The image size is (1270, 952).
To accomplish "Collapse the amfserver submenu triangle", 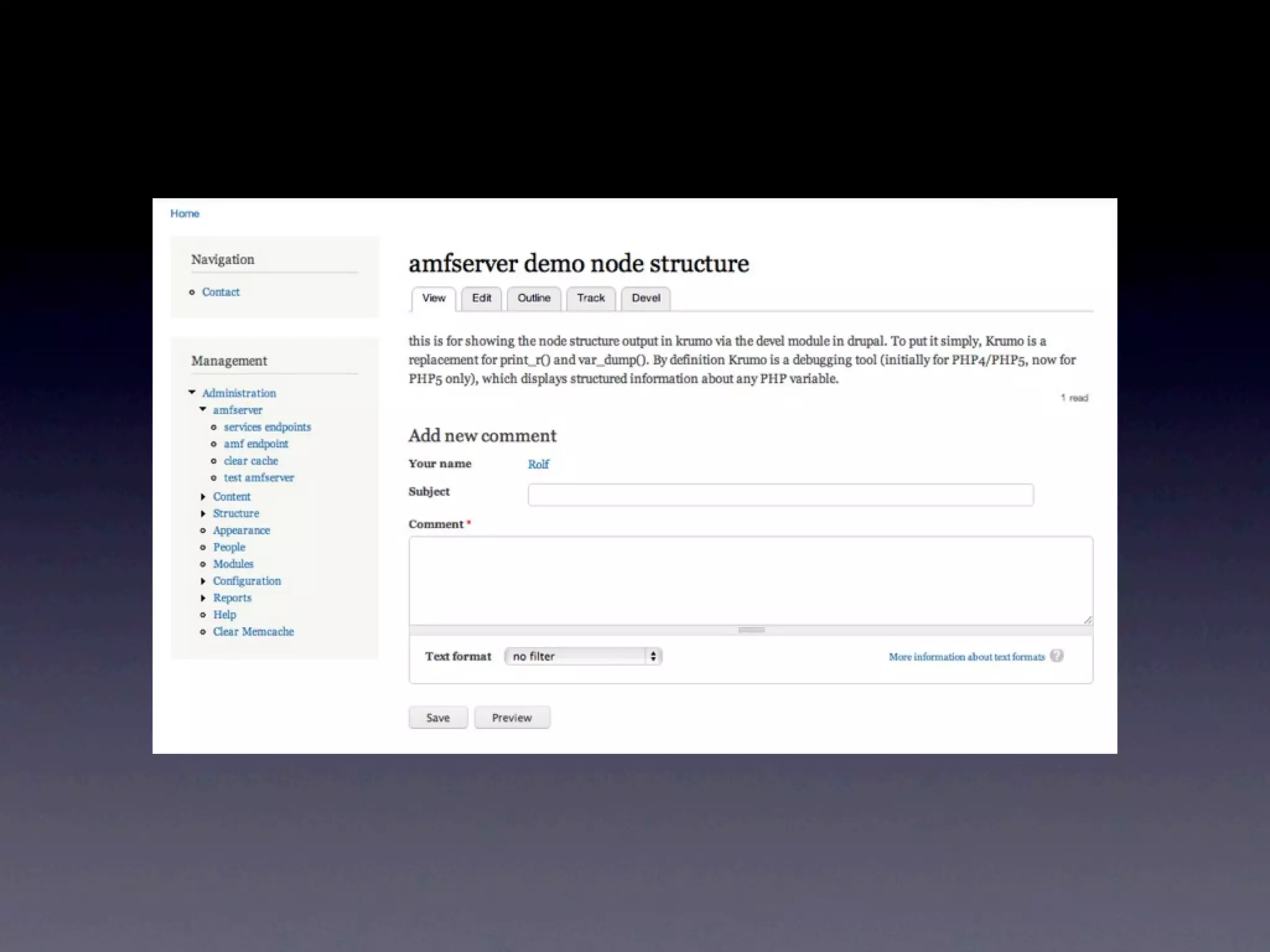I will point(203,409).
